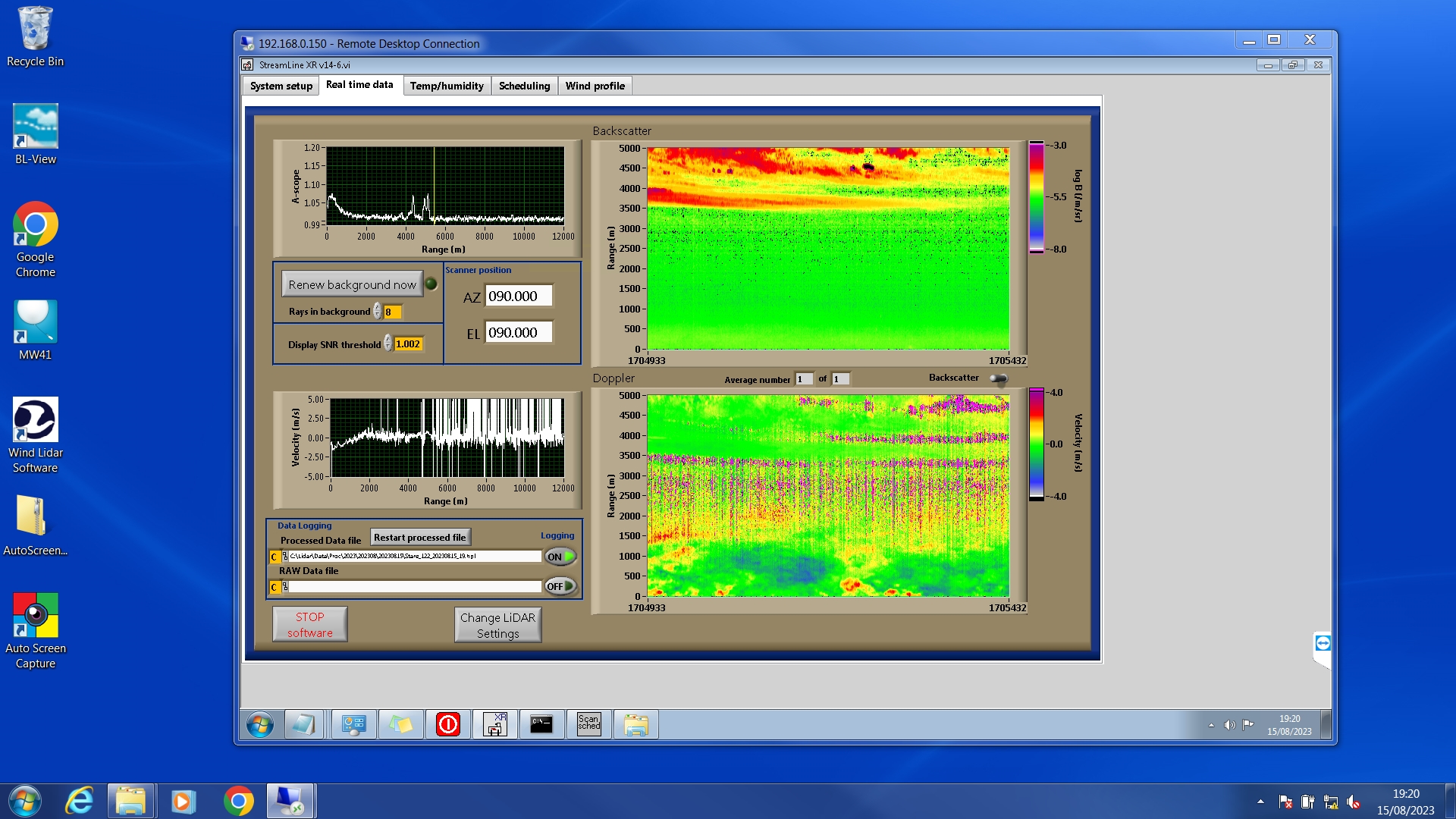Flip the Doppler Backscatter toggle switch
1456x819 pixels.
[999, 378]
